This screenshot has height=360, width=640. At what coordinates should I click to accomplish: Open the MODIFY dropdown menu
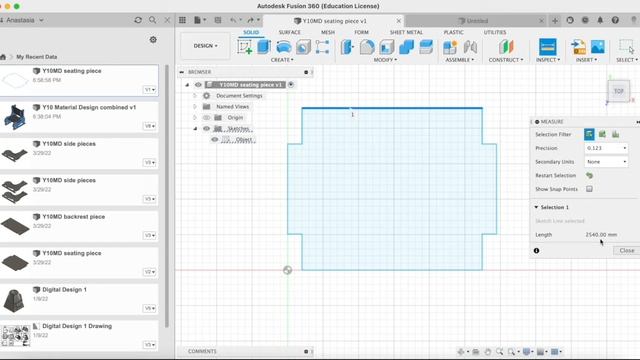[385, 60]
